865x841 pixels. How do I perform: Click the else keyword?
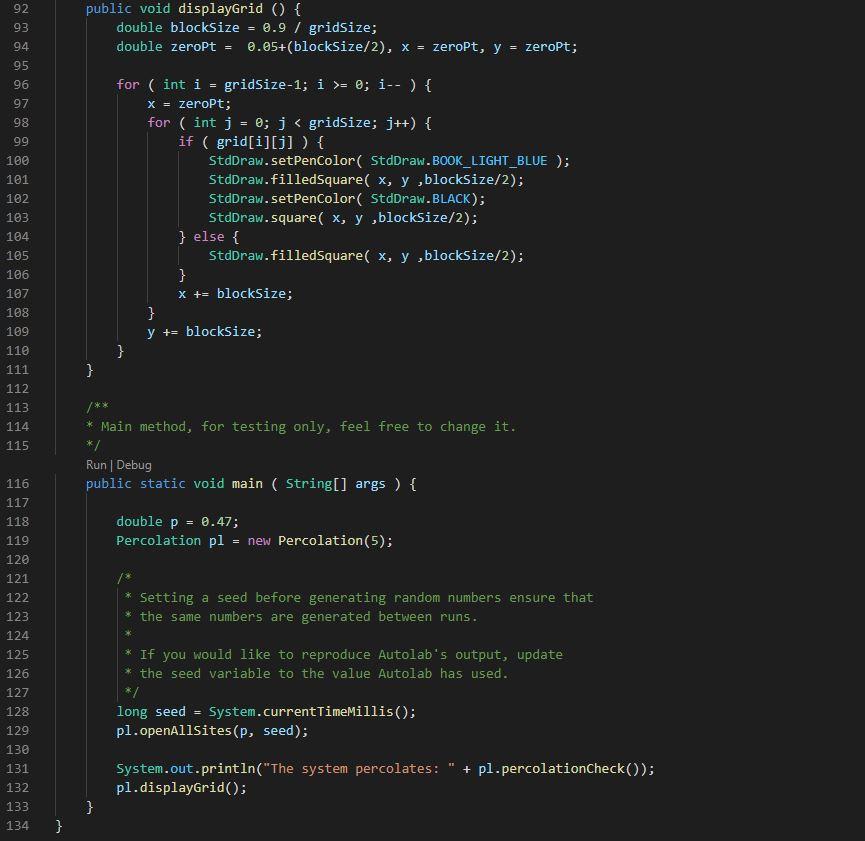point(209,237)
